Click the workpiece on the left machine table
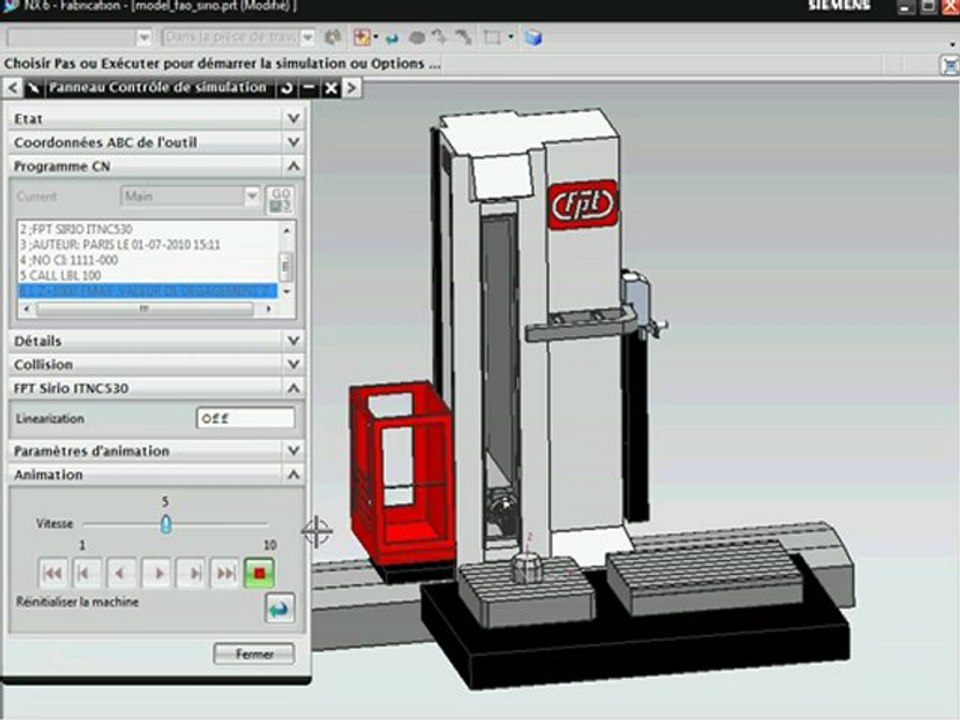The height and width of the screenshot is (720, 960). click(x=527, y=567)
